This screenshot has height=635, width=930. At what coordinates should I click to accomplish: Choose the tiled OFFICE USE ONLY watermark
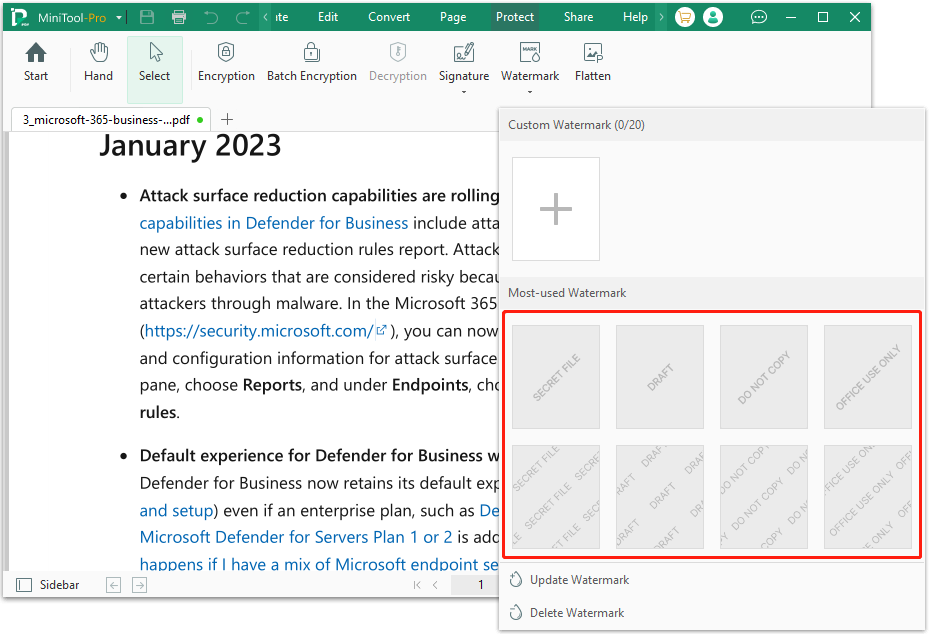pos(868,497)
